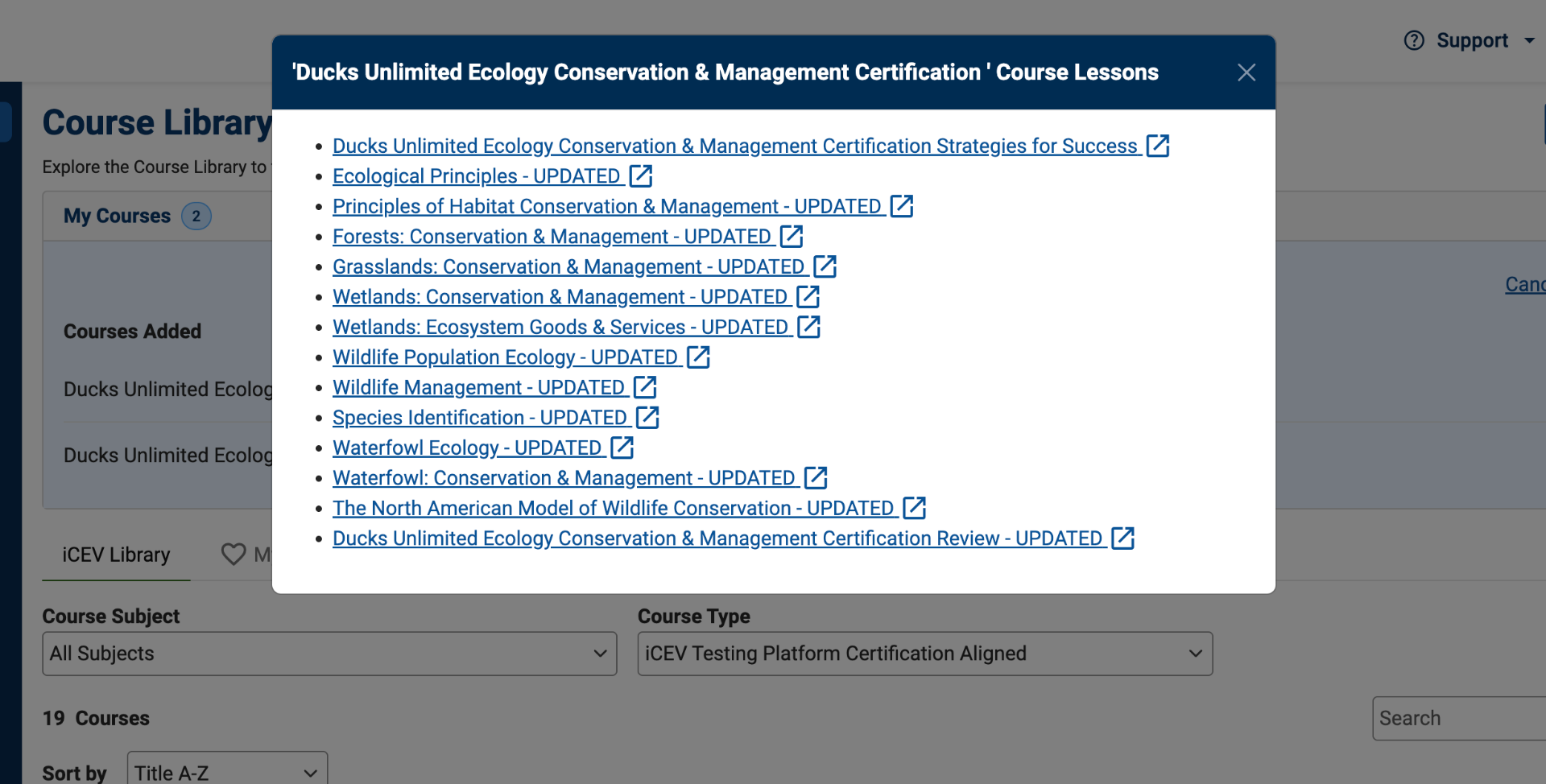This screenshot has height=784, width=1546.
Task: Open Waterfowl: Conservation & Management lesson
Action: 564,477
